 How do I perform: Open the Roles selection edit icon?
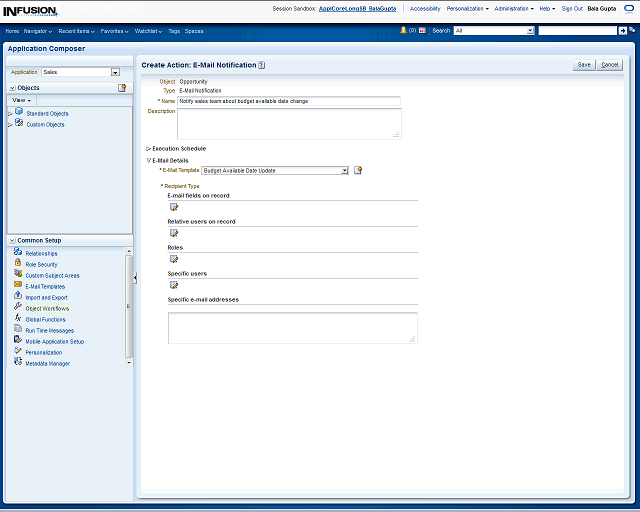coord(173,259)
